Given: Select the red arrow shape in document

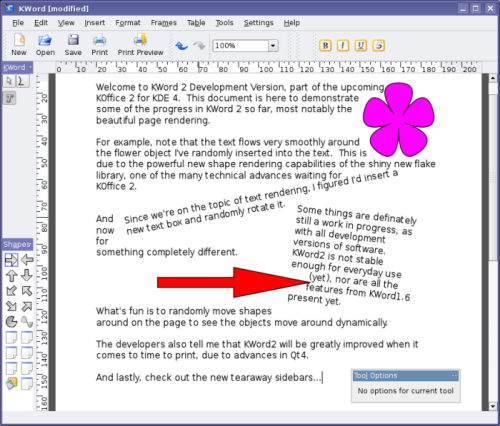Looking at the screenshot, I should tap(233, 282).
